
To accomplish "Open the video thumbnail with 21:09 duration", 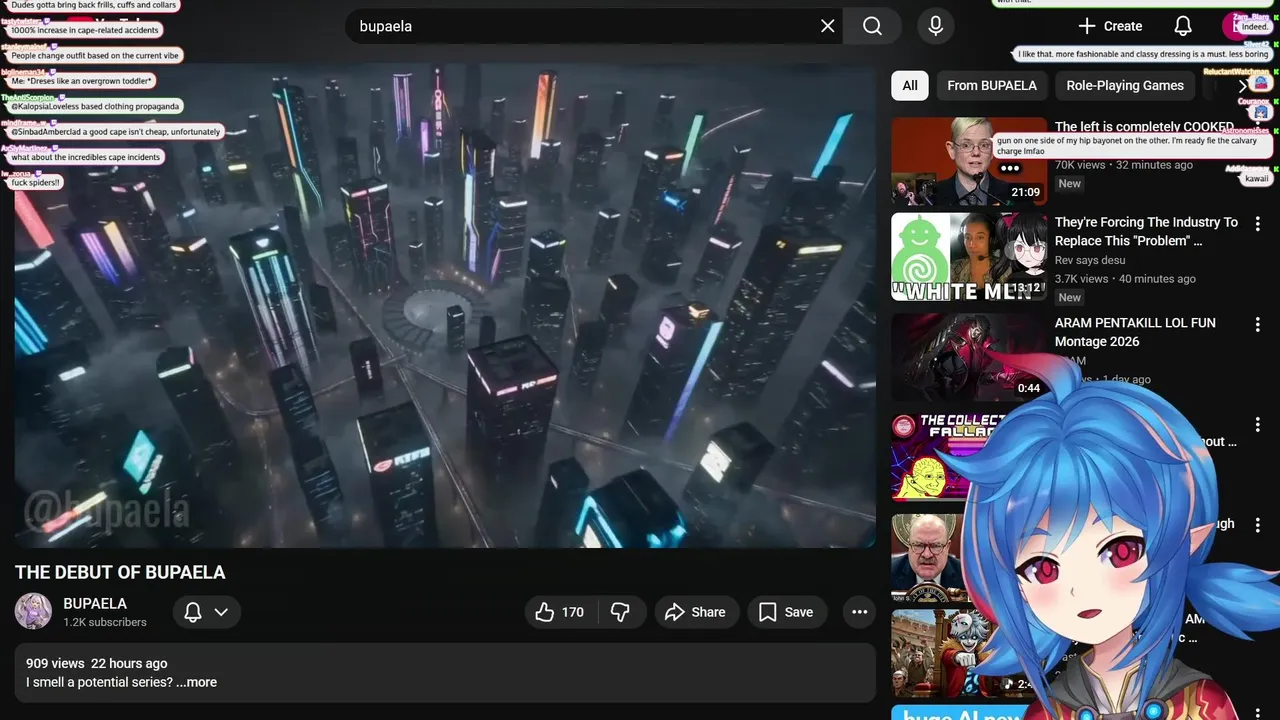I will 969,161.
